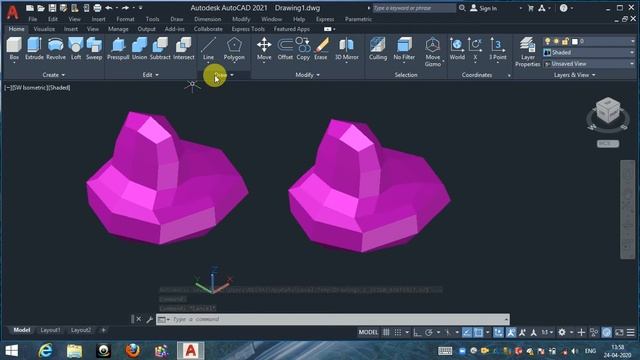The width and height of the screenshot is (640, 360).
Task: Start the Presspull command
Action: [x=118, y=48]
